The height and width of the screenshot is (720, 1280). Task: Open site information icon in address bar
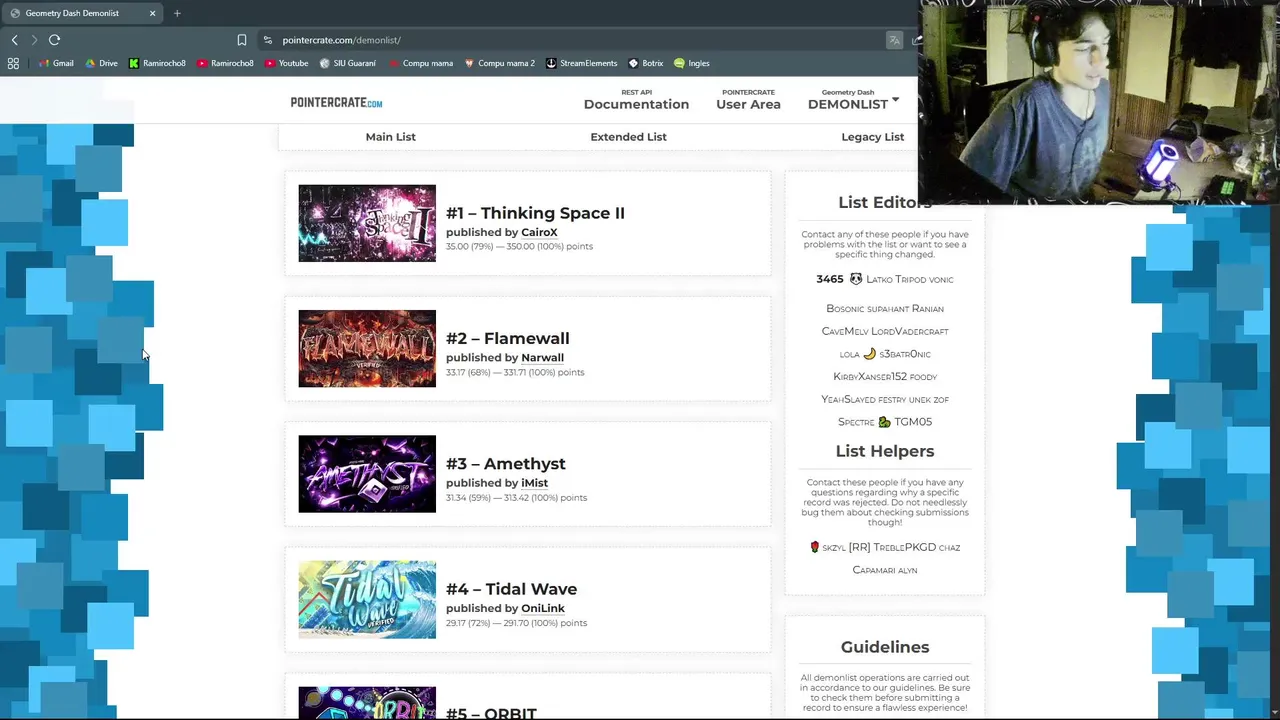click(x=268, y=40)
